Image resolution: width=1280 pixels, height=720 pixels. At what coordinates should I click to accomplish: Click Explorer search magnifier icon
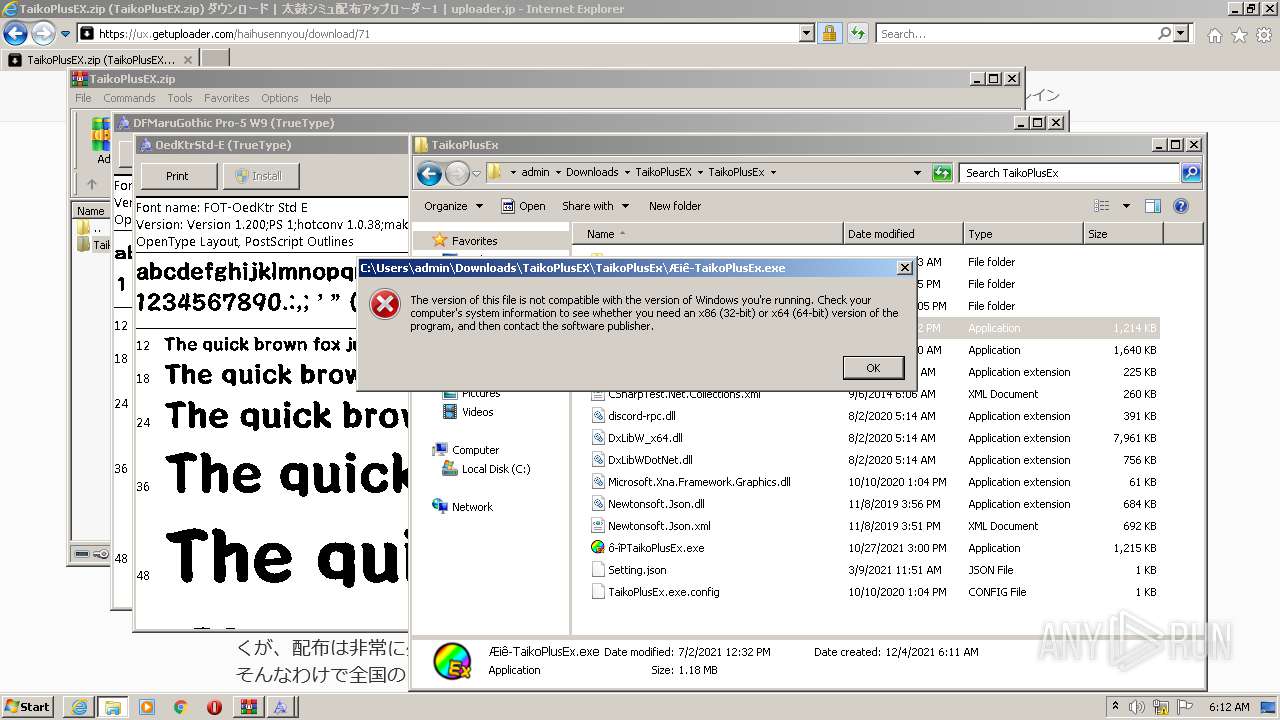[x=1190, y=173]
